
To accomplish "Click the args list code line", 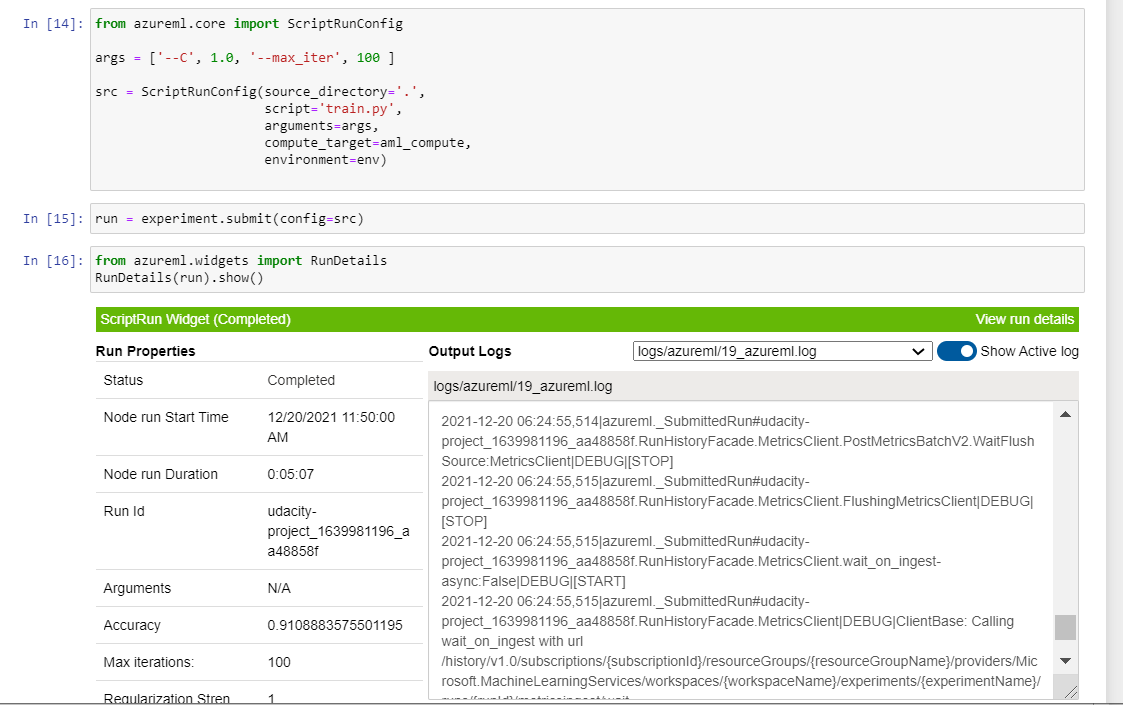I will (x=244, y=58).
